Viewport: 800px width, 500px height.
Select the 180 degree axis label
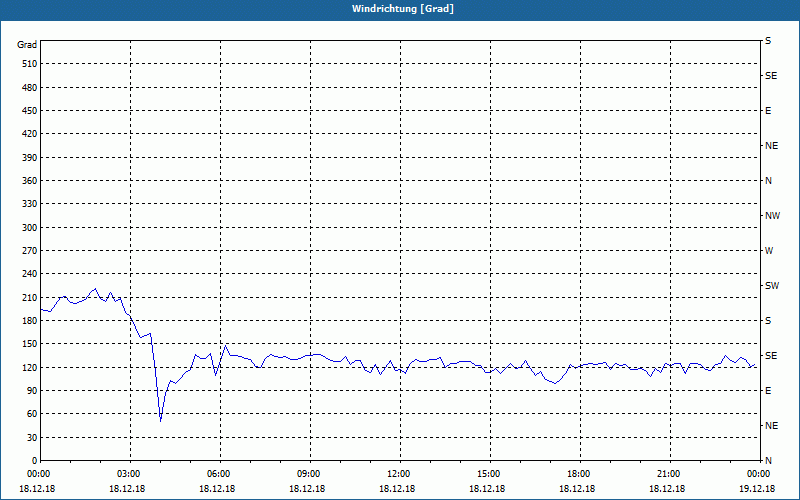(x=30, y=320)
